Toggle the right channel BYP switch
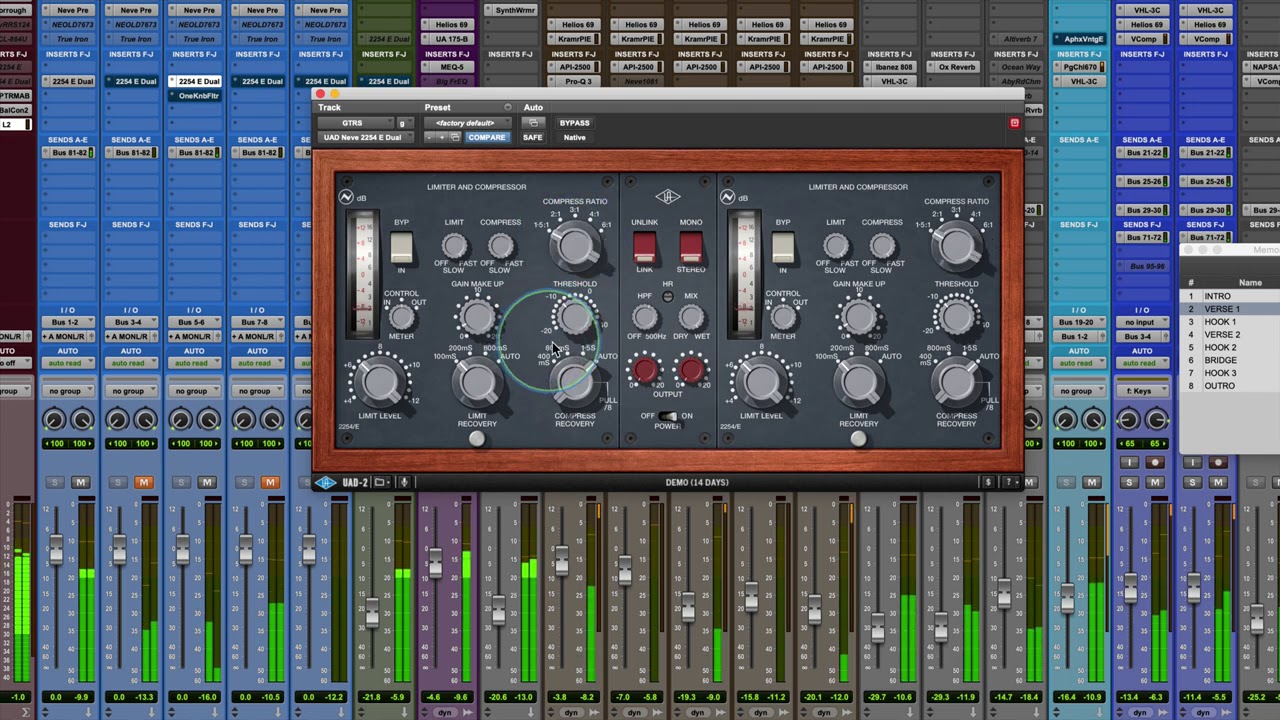 tap(783, 247)
